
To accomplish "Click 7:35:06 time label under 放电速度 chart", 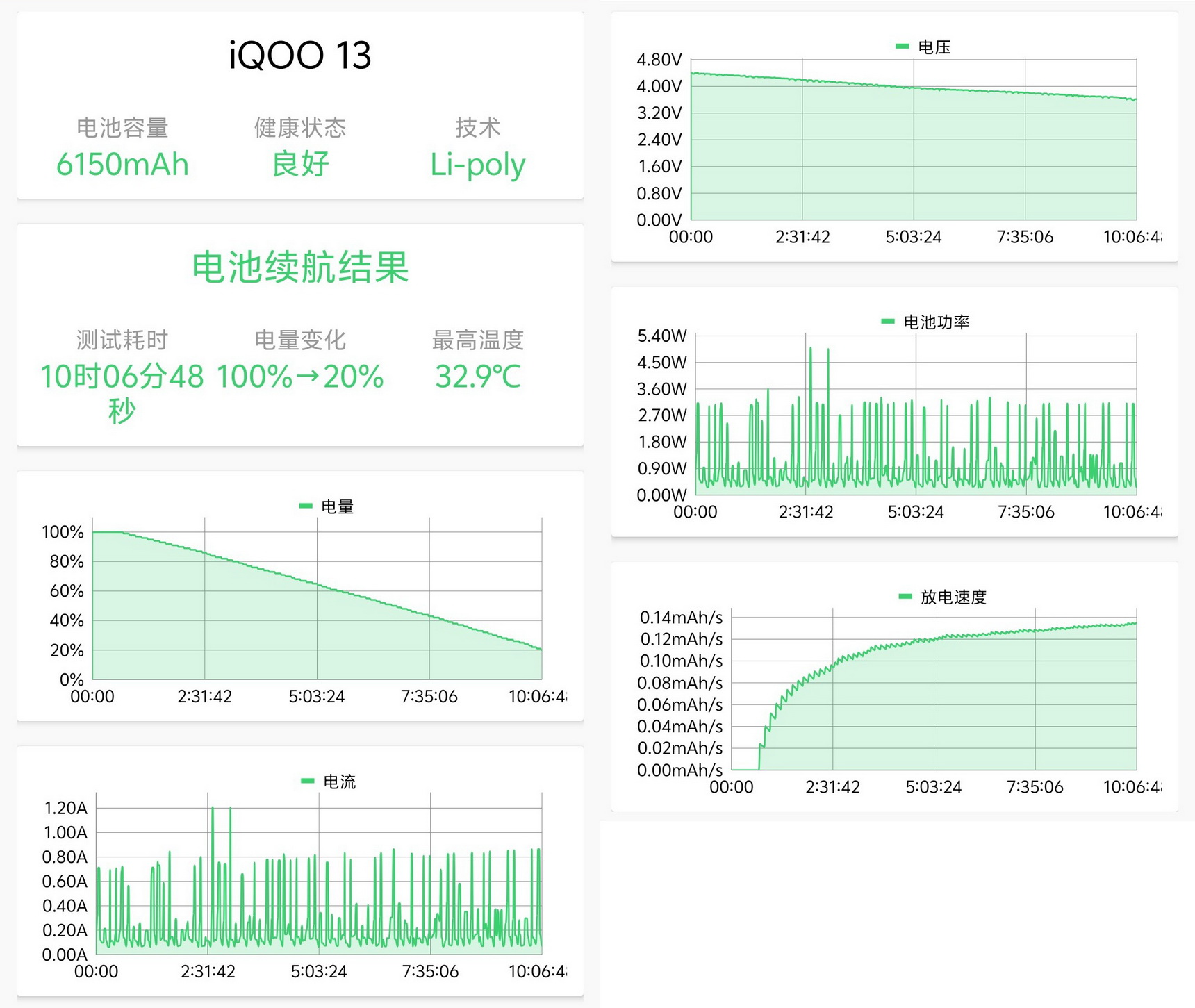I will [x=1035, y=787].
